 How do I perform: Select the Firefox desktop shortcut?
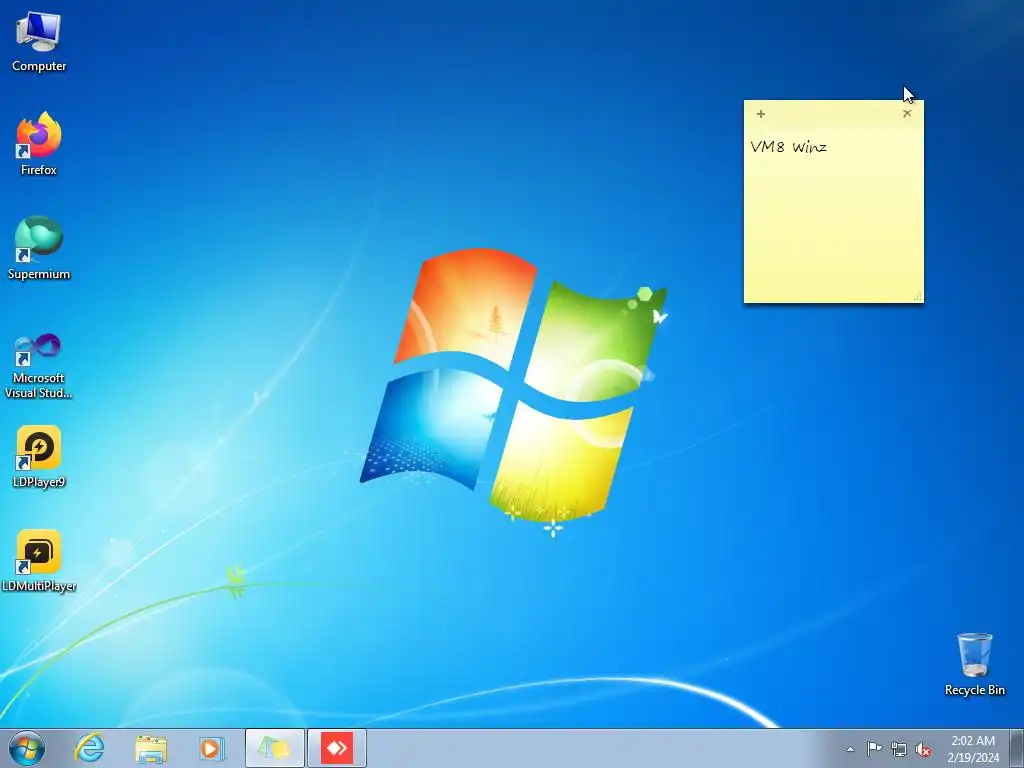point(39,144)
